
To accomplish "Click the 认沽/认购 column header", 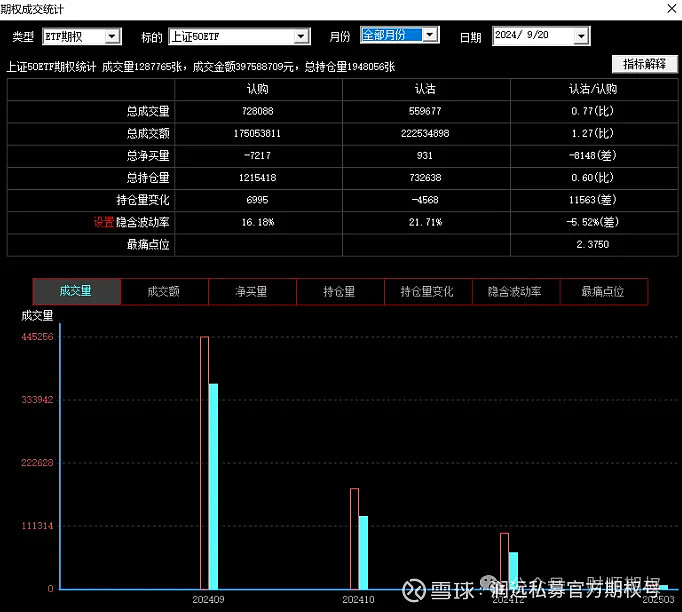I will pyautogui.click(x=593, y=89).
